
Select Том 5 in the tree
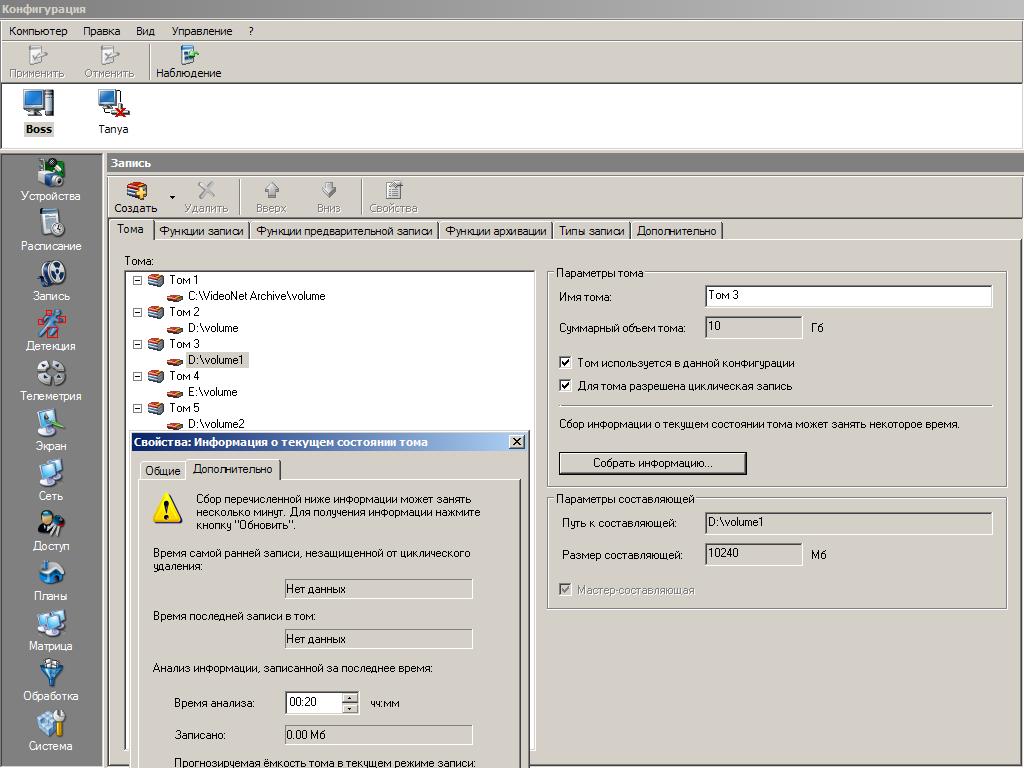[184, 408]
